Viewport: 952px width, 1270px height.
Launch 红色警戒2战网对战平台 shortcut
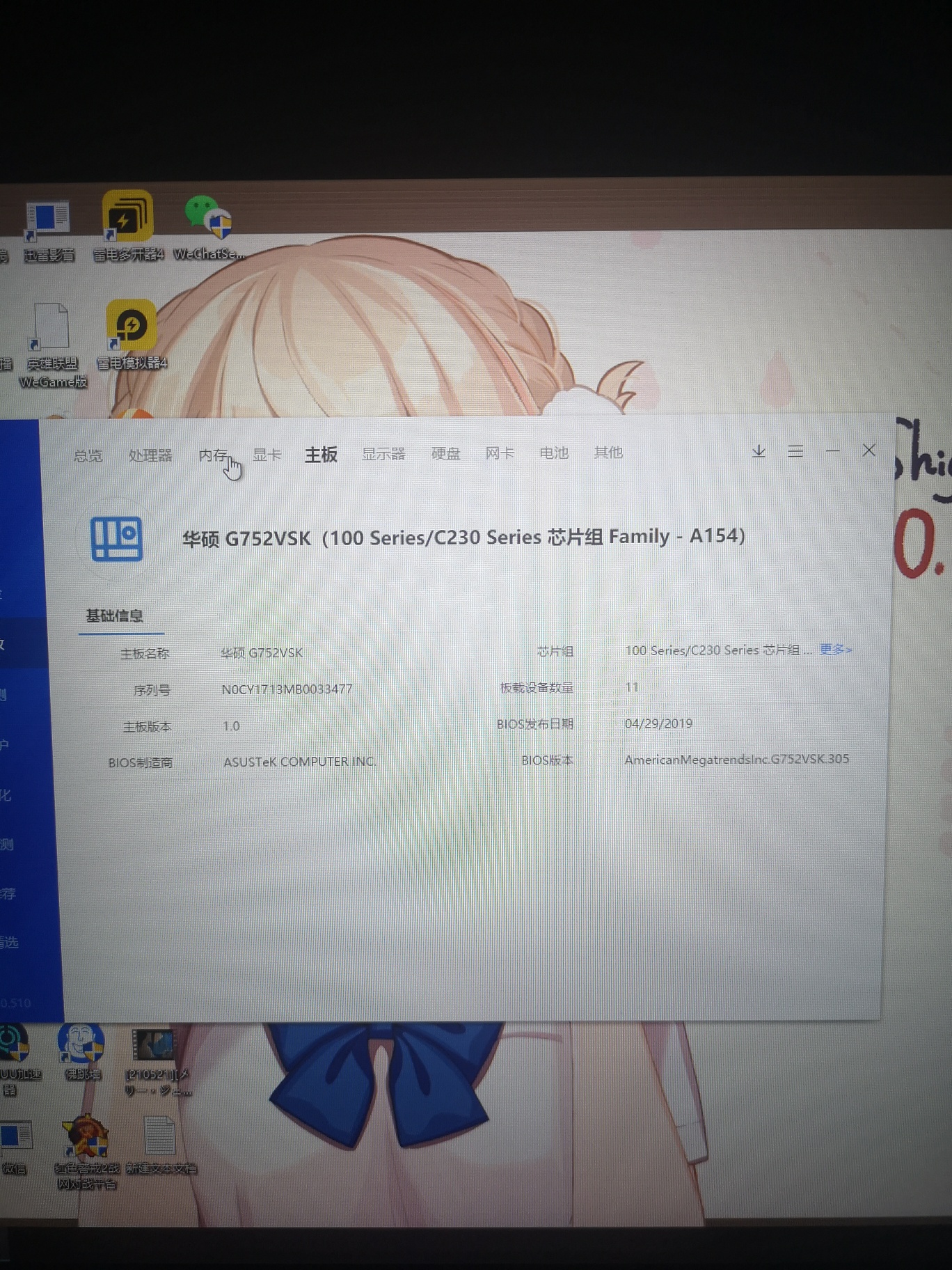click(x=86, y=1152)
